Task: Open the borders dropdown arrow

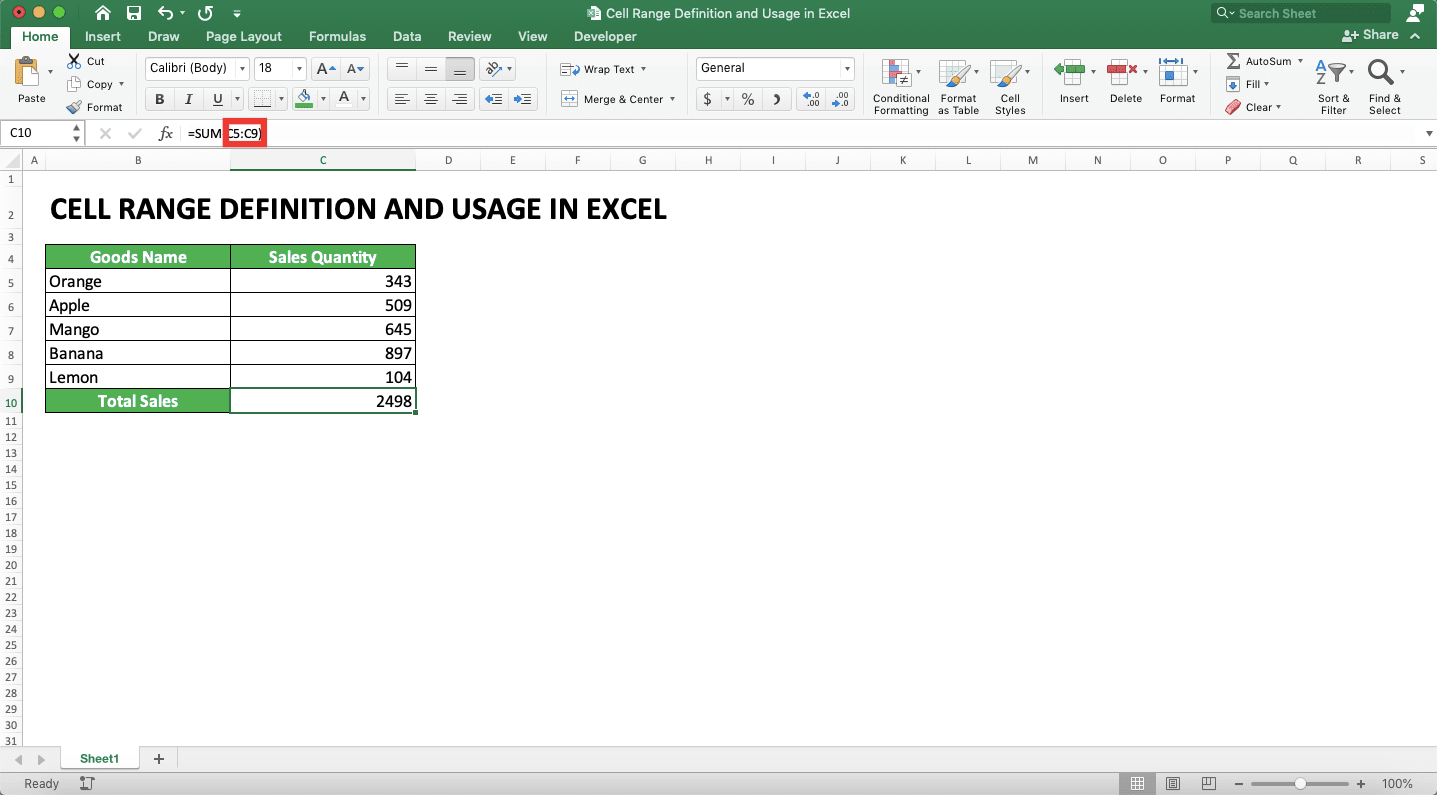Action: 280,99
